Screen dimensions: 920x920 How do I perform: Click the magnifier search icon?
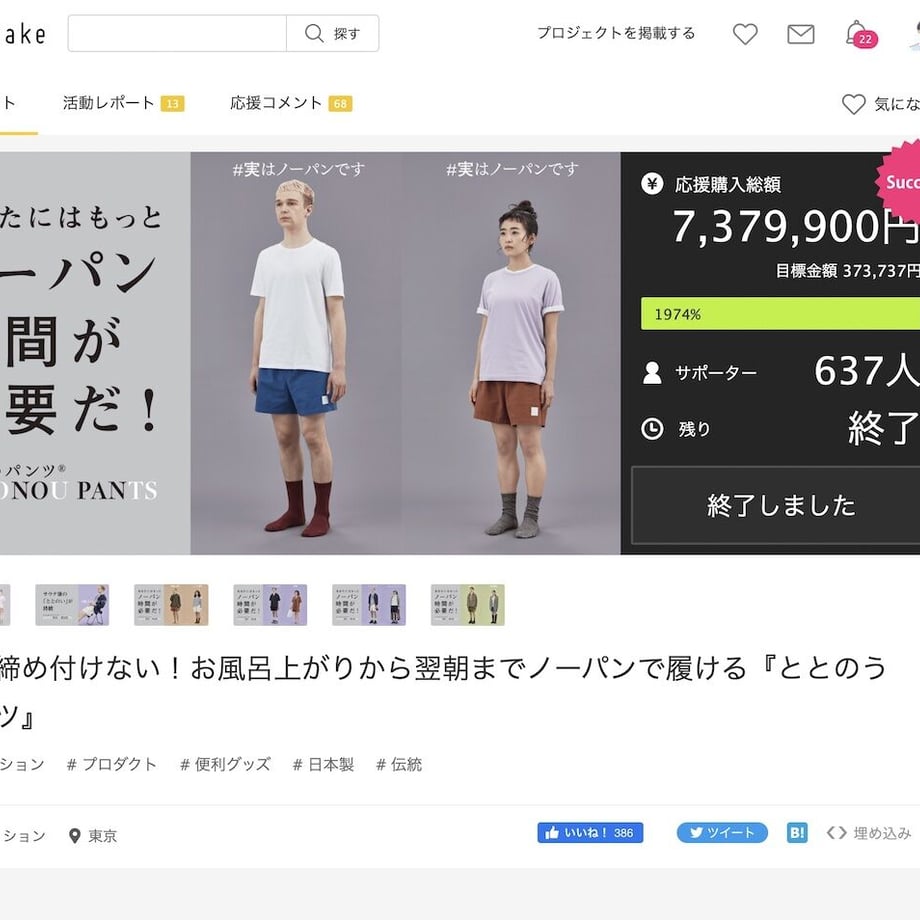(314, 33)
